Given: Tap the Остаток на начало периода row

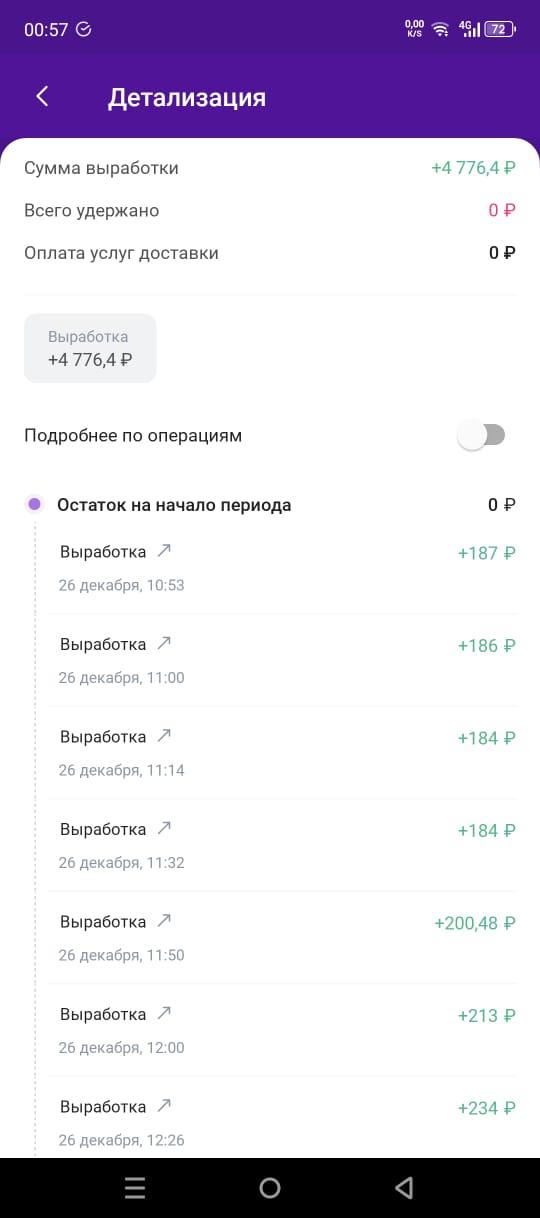Looking at the screenshot, I should tap(270, 505).
